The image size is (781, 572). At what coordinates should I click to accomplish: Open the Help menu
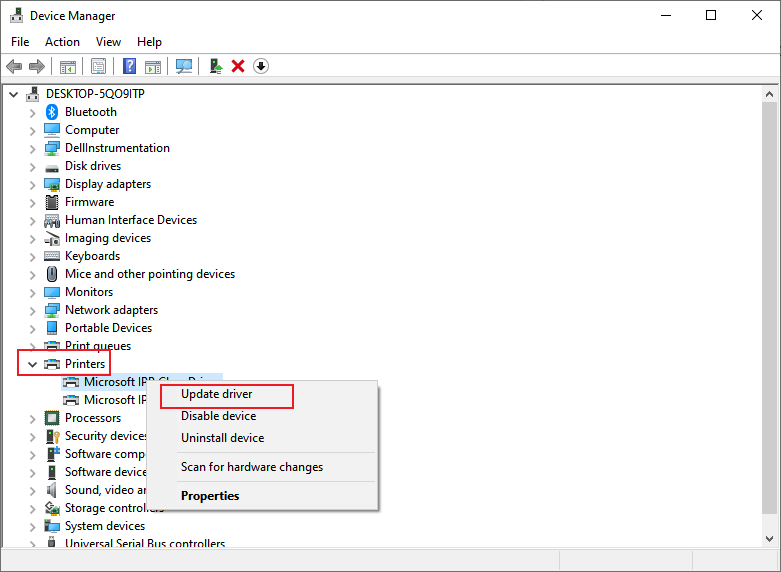[x=149, y=42]
